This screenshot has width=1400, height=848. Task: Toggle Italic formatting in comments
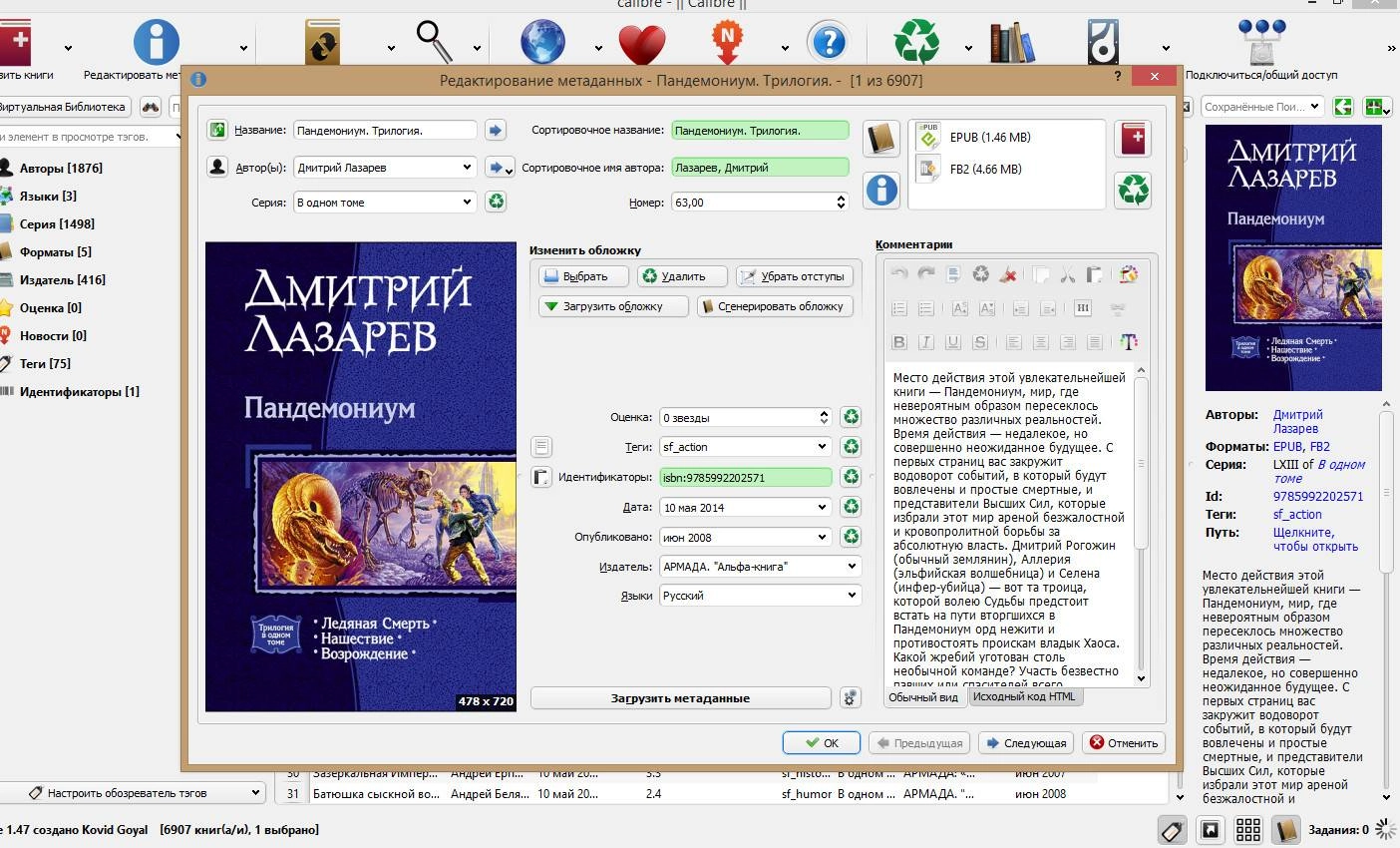[925, 342]
